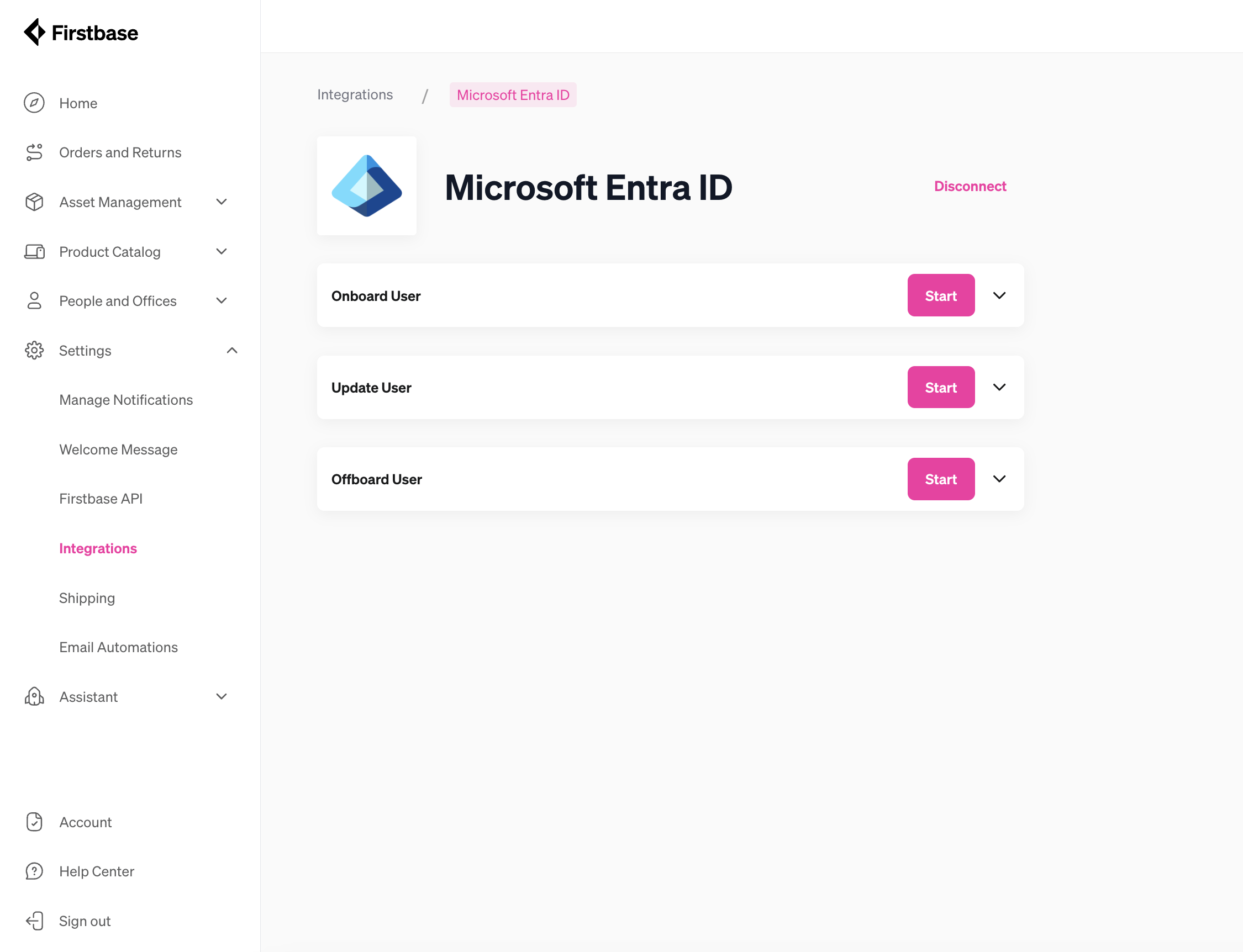
Task: Select the Sign out icon
Action: click(34, 921)
